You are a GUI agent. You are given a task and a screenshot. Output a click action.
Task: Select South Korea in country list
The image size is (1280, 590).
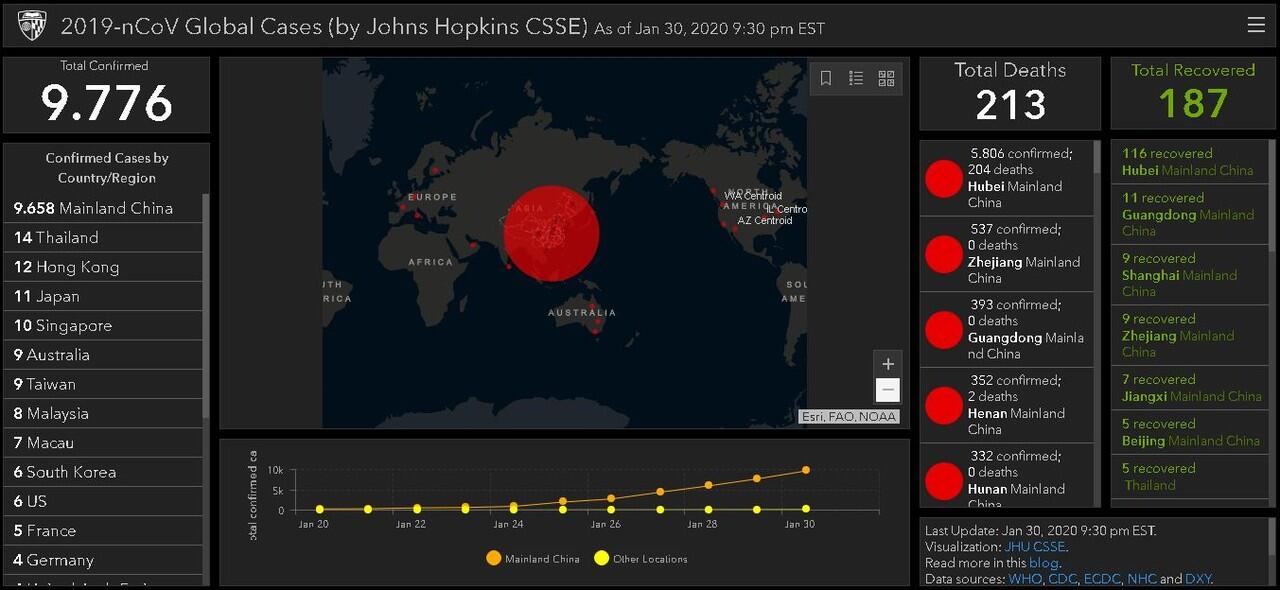point(103,472)
